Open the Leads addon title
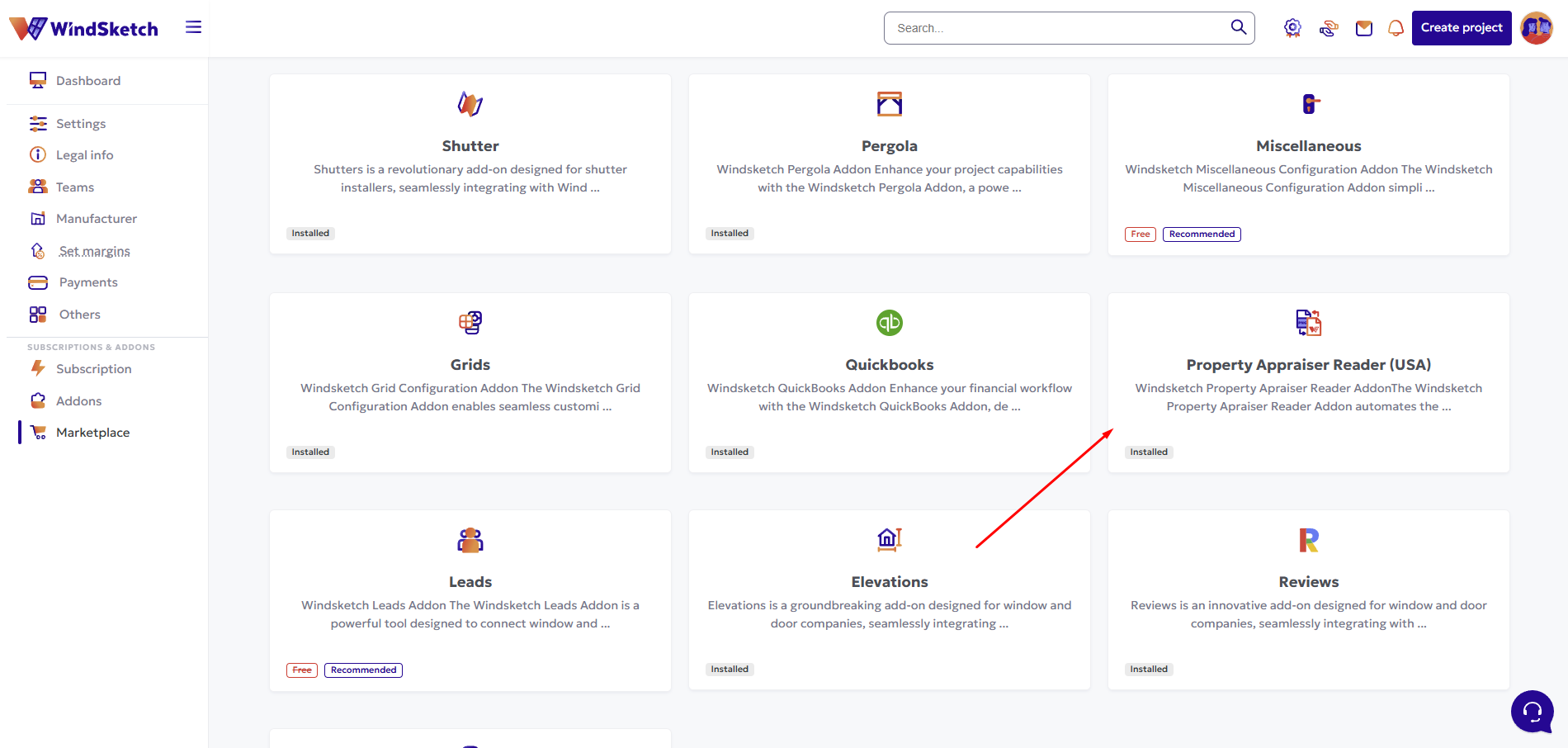The height and width of the screenshot is (748, 1568). [x=470, y=582]
